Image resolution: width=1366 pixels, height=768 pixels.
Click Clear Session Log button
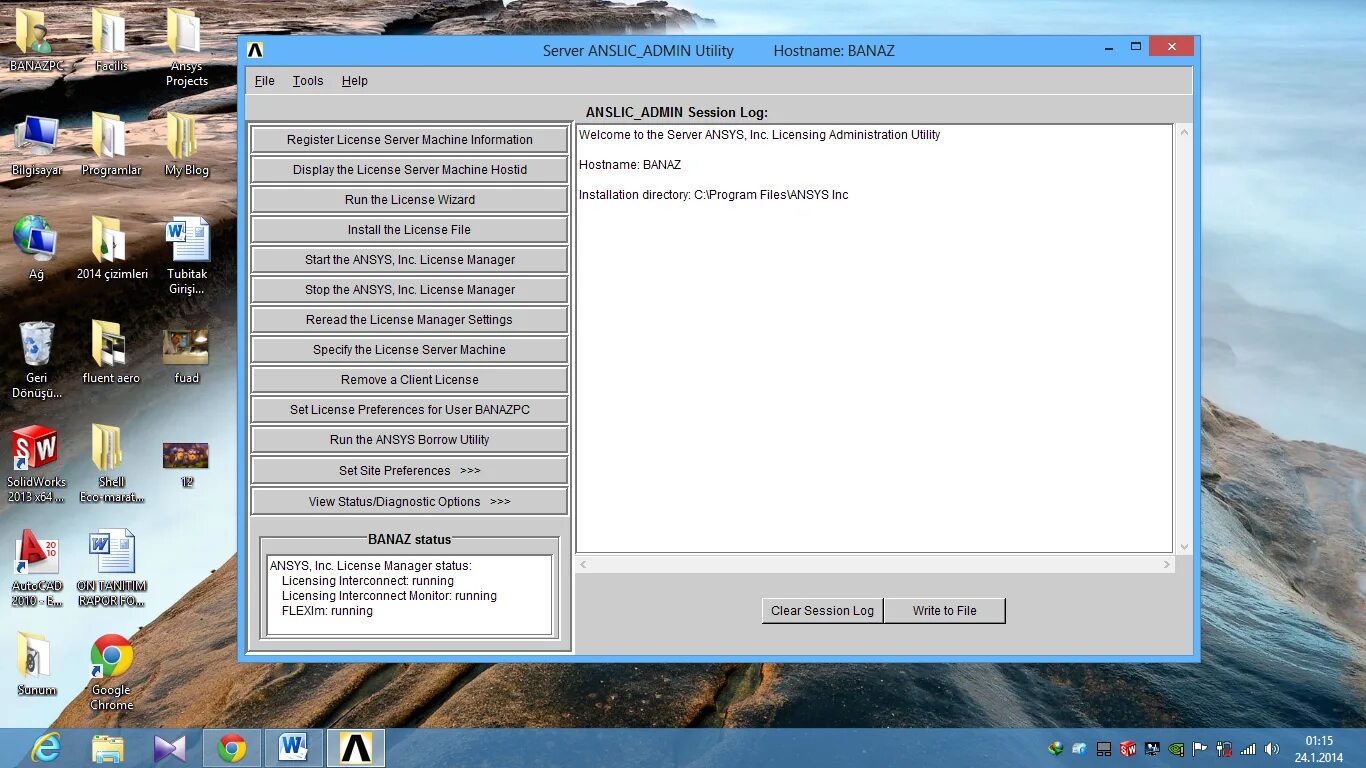[x=822, y=611]
